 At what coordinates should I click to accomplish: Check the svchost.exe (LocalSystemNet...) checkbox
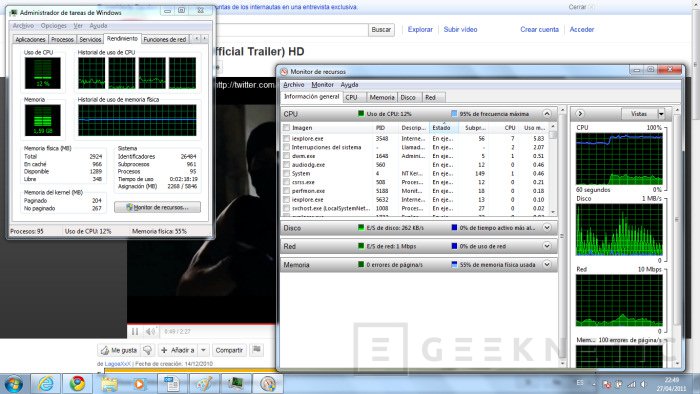[286, 208]
